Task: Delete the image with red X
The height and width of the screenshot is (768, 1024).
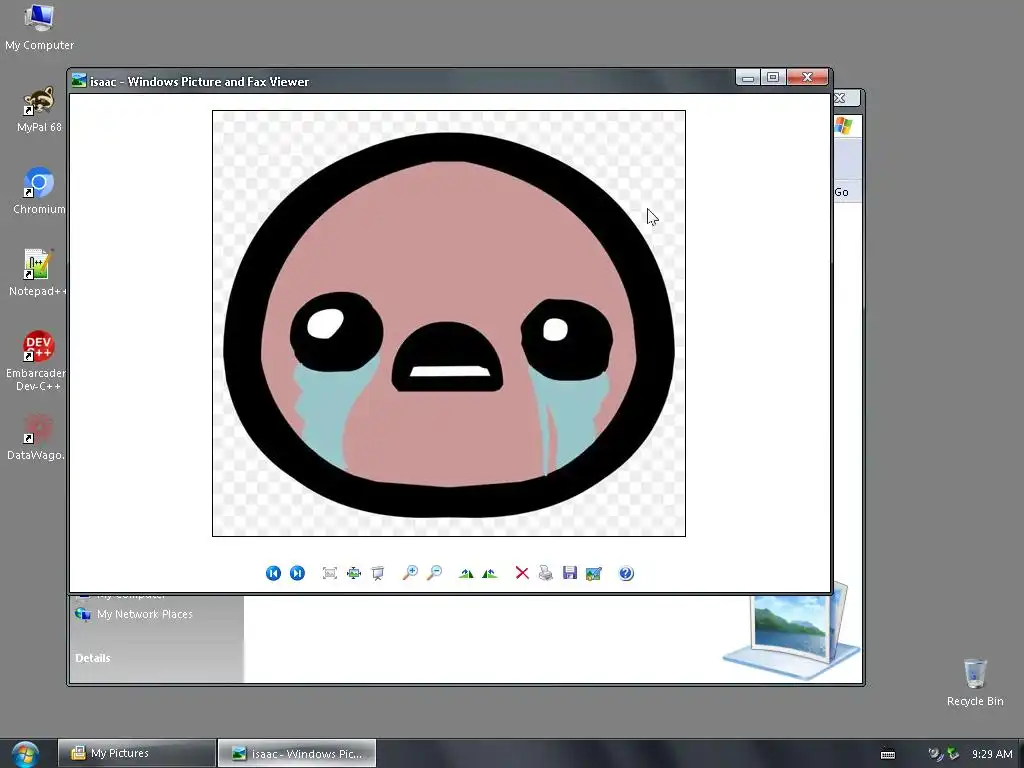Action: click(522, 573)
